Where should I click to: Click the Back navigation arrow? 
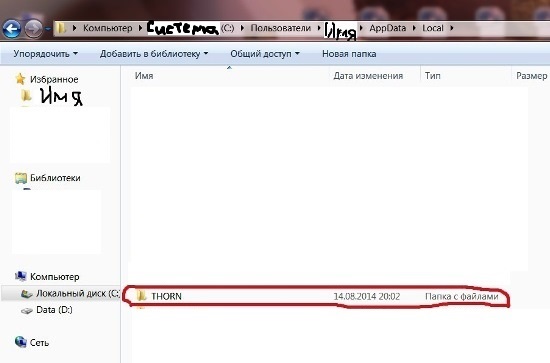[x=12, y=29]
